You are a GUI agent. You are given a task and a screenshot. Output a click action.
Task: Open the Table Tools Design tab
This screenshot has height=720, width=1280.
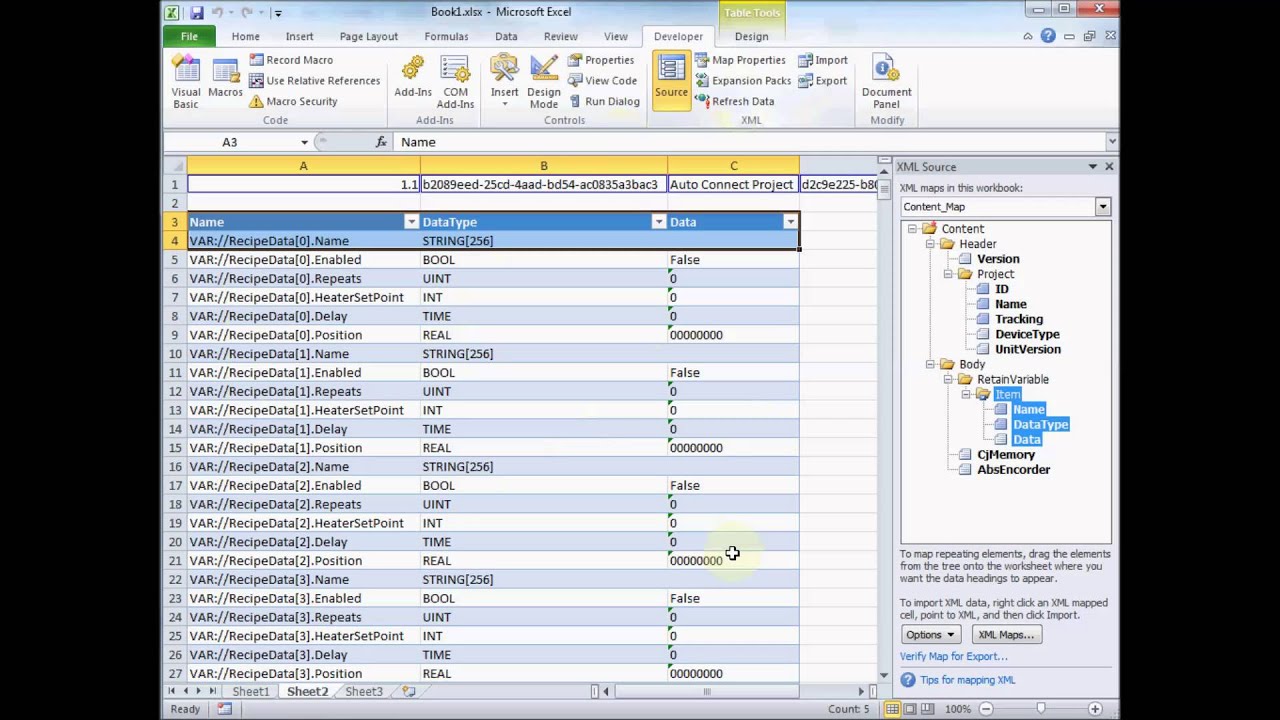(x=751, y=36)
